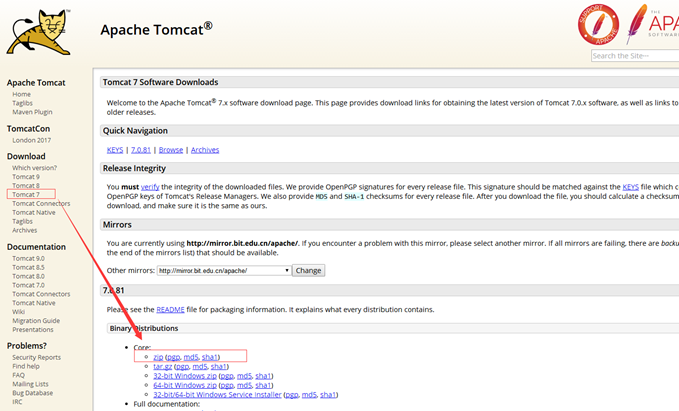Open IRC sidebar link
The height and width of the screenshot is (411, 679).
coord(17,402)
